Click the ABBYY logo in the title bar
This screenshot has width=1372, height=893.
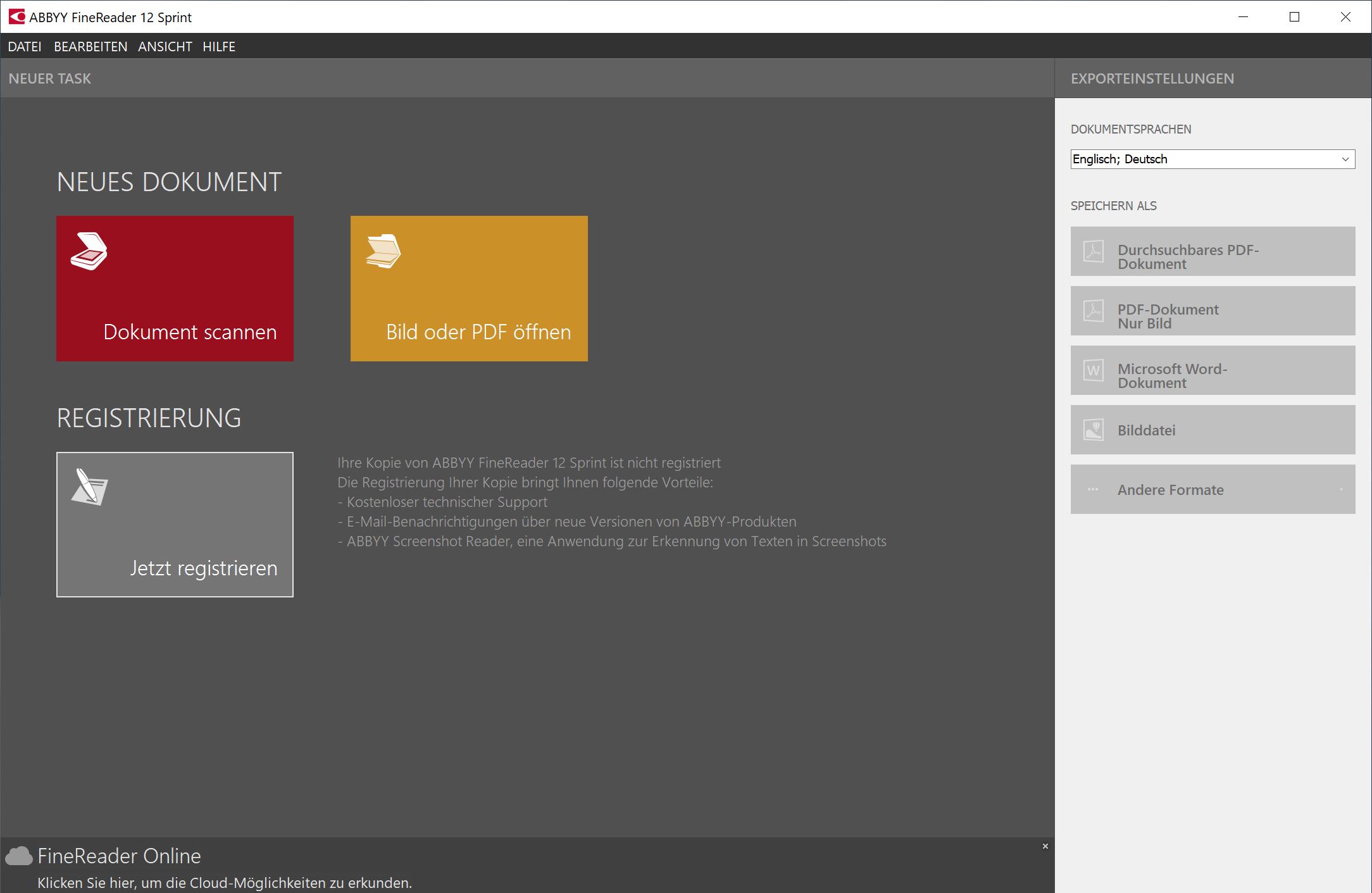17,17
